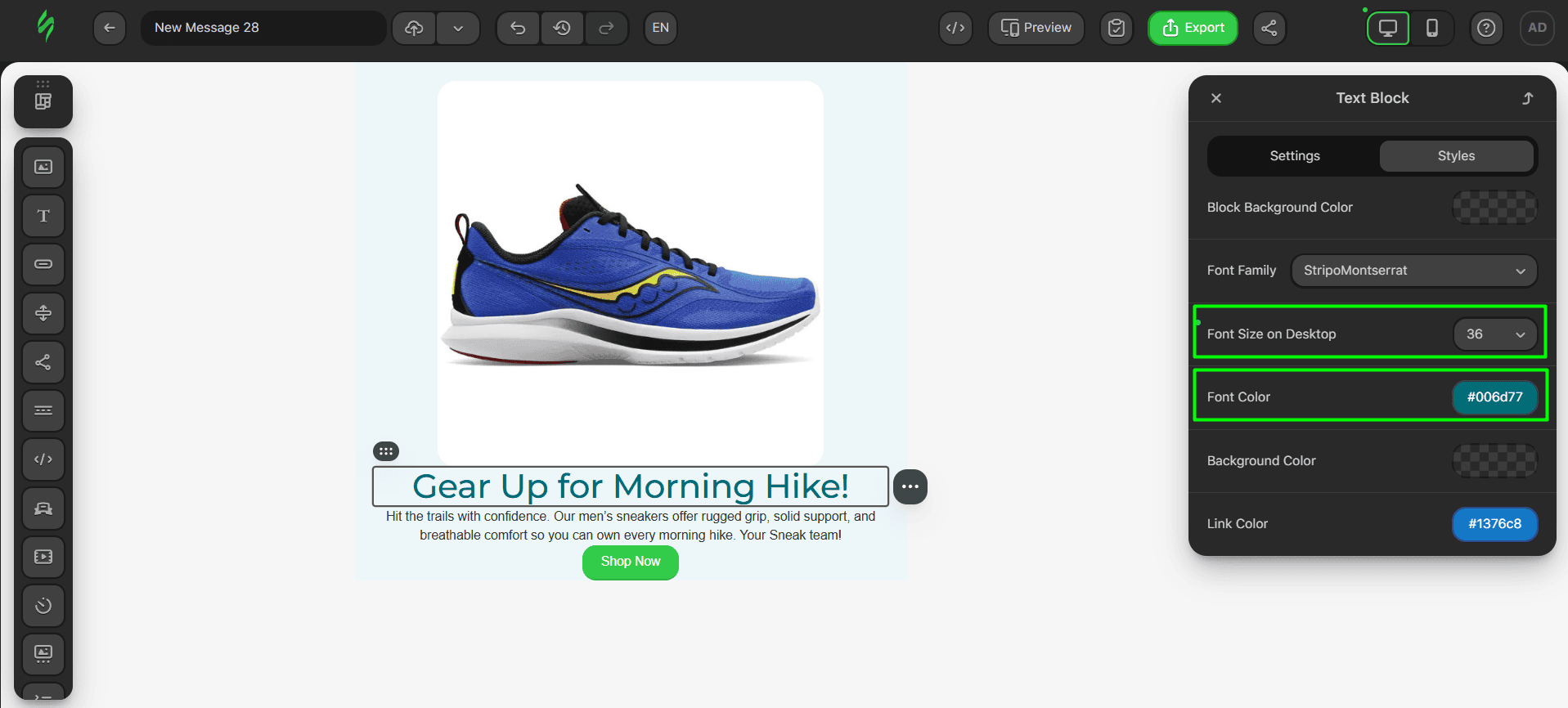Open three-dot options next to heading

point(910,486)
